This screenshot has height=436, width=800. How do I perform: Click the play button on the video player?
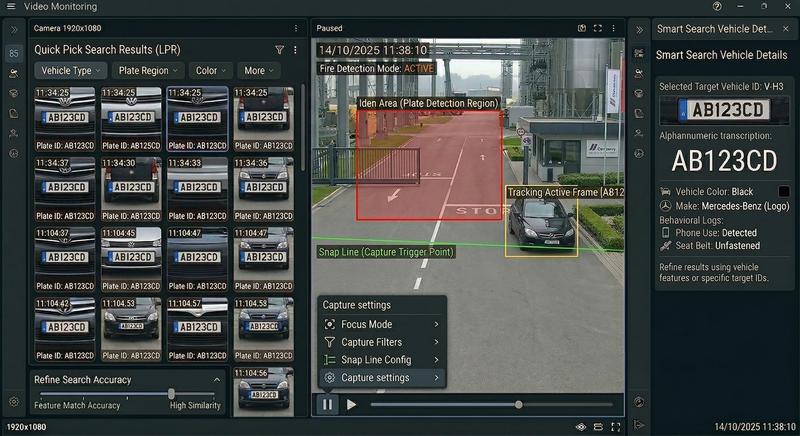coord(351,404)
